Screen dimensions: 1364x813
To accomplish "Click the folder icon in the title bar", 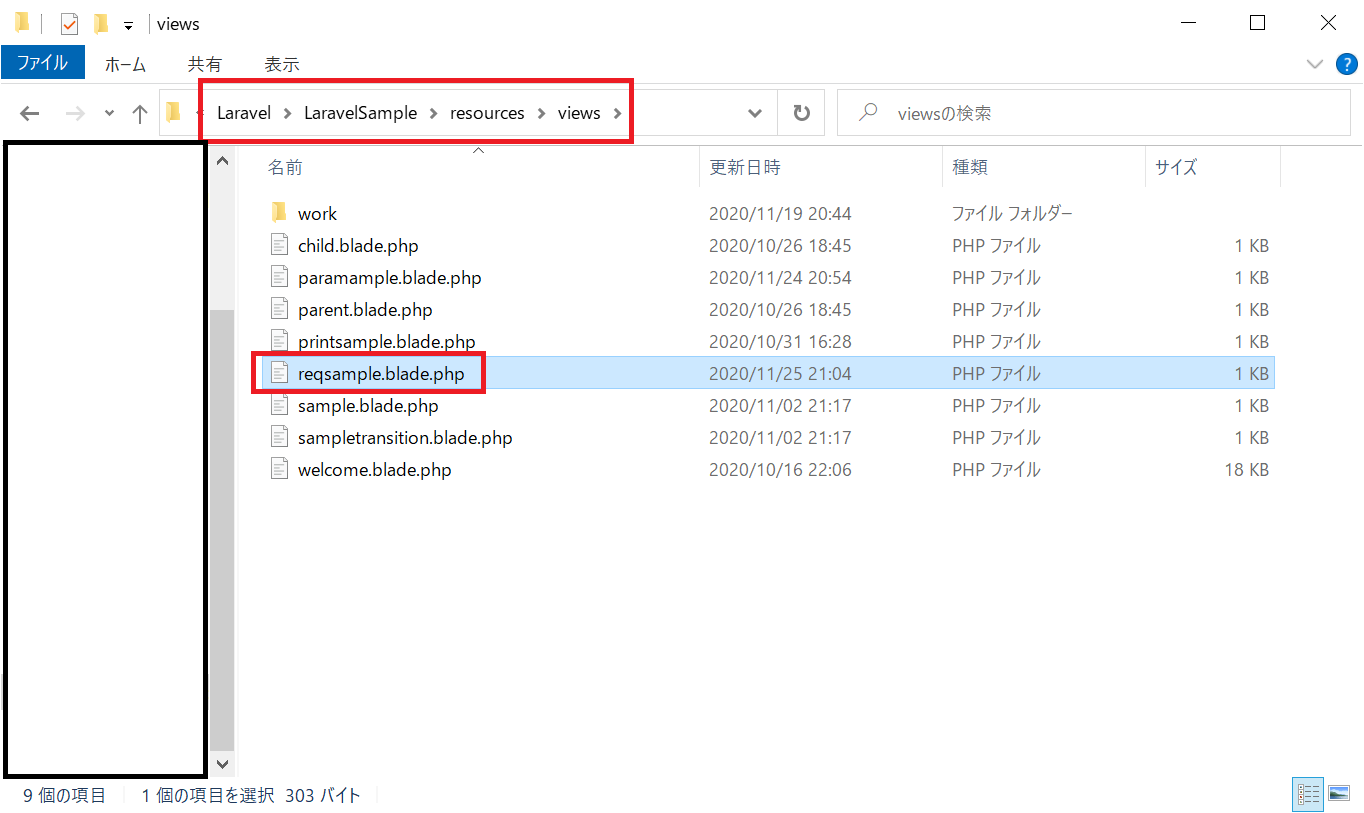I will pos(22,23).
